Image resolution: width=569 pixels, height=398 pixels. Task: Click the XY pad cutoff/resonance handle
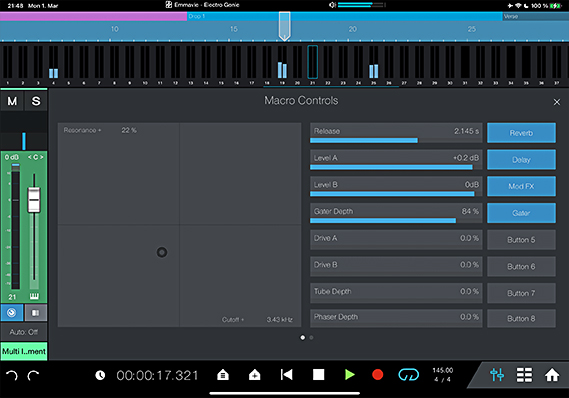[162, 252]
